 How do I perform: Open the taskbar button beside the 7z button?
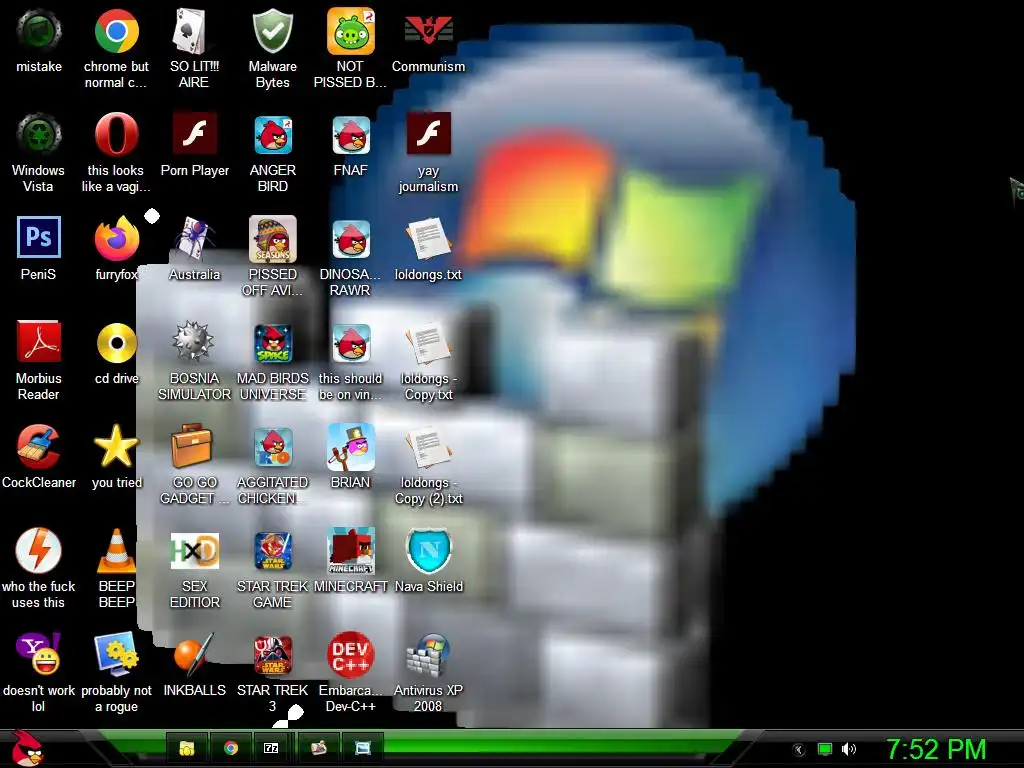click(319, 748)
